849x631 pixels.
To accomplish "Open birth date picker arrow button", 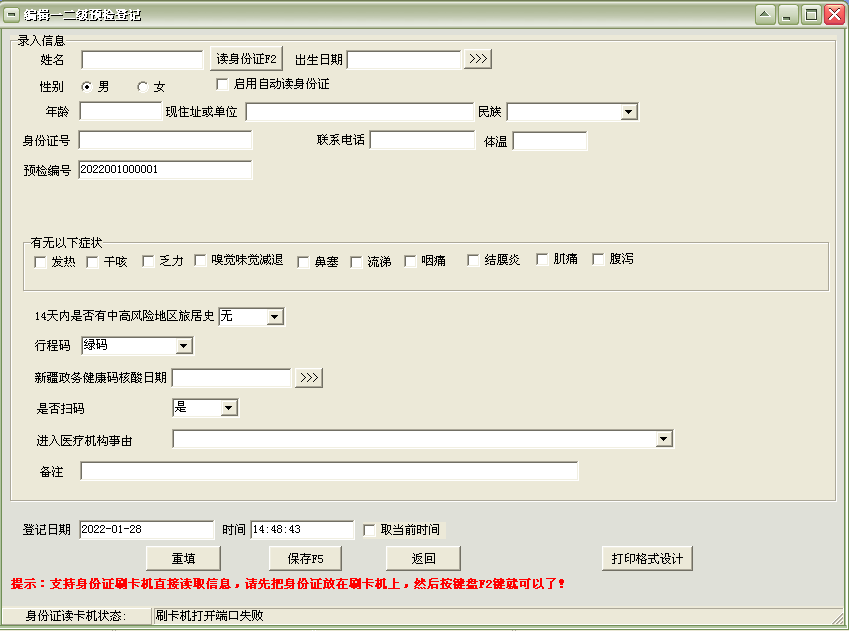I will pyautogui.click(x=478, y=59).
